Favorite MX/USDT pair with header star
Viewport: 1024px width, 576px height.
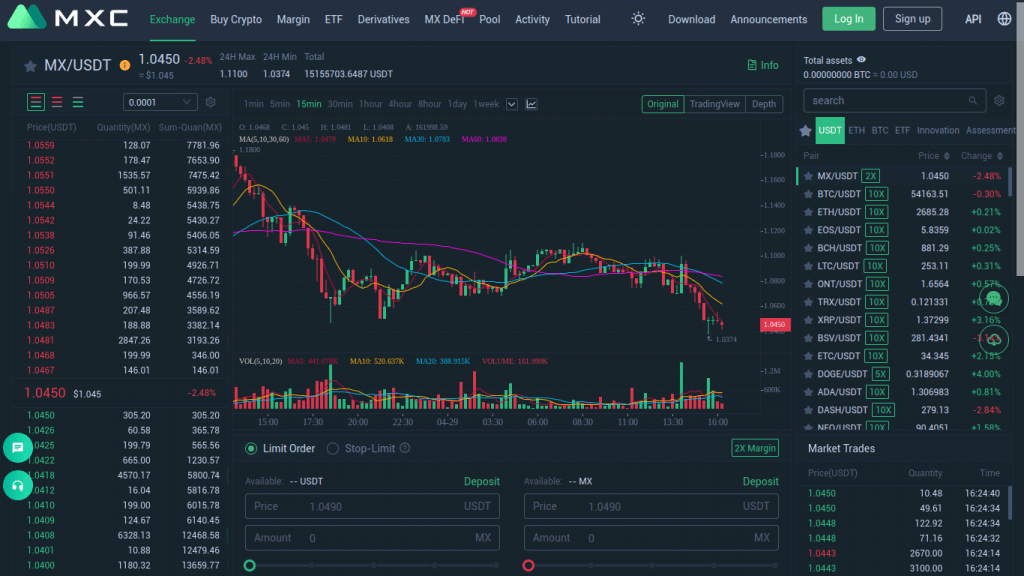tap(30, 65)
